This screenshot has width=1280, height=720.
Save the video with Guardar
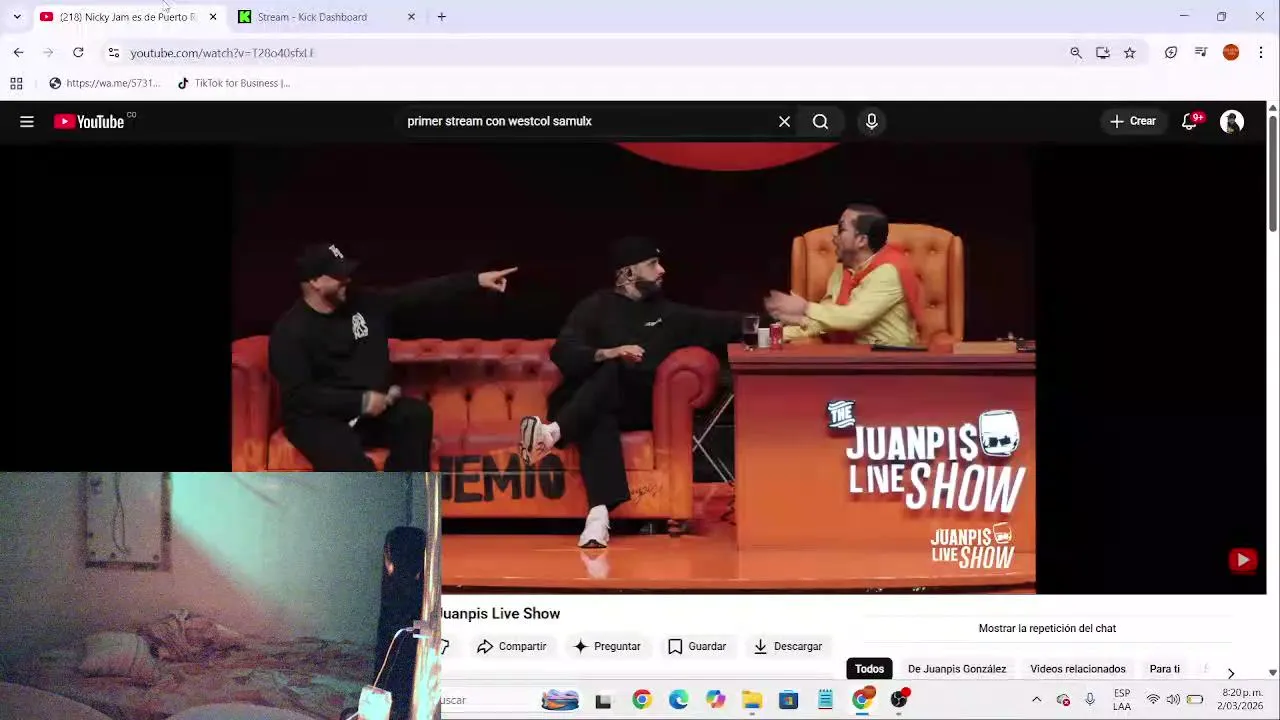(x=697, y=647)
